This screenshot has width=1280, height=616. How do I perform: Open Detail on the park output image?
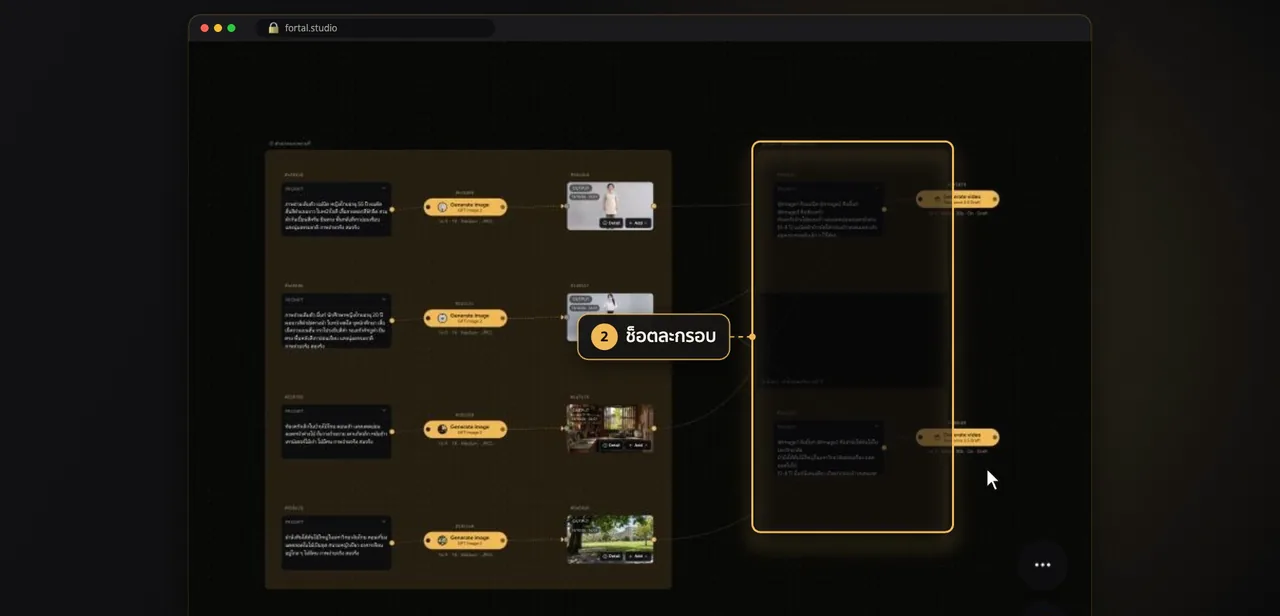coord(611,556)
